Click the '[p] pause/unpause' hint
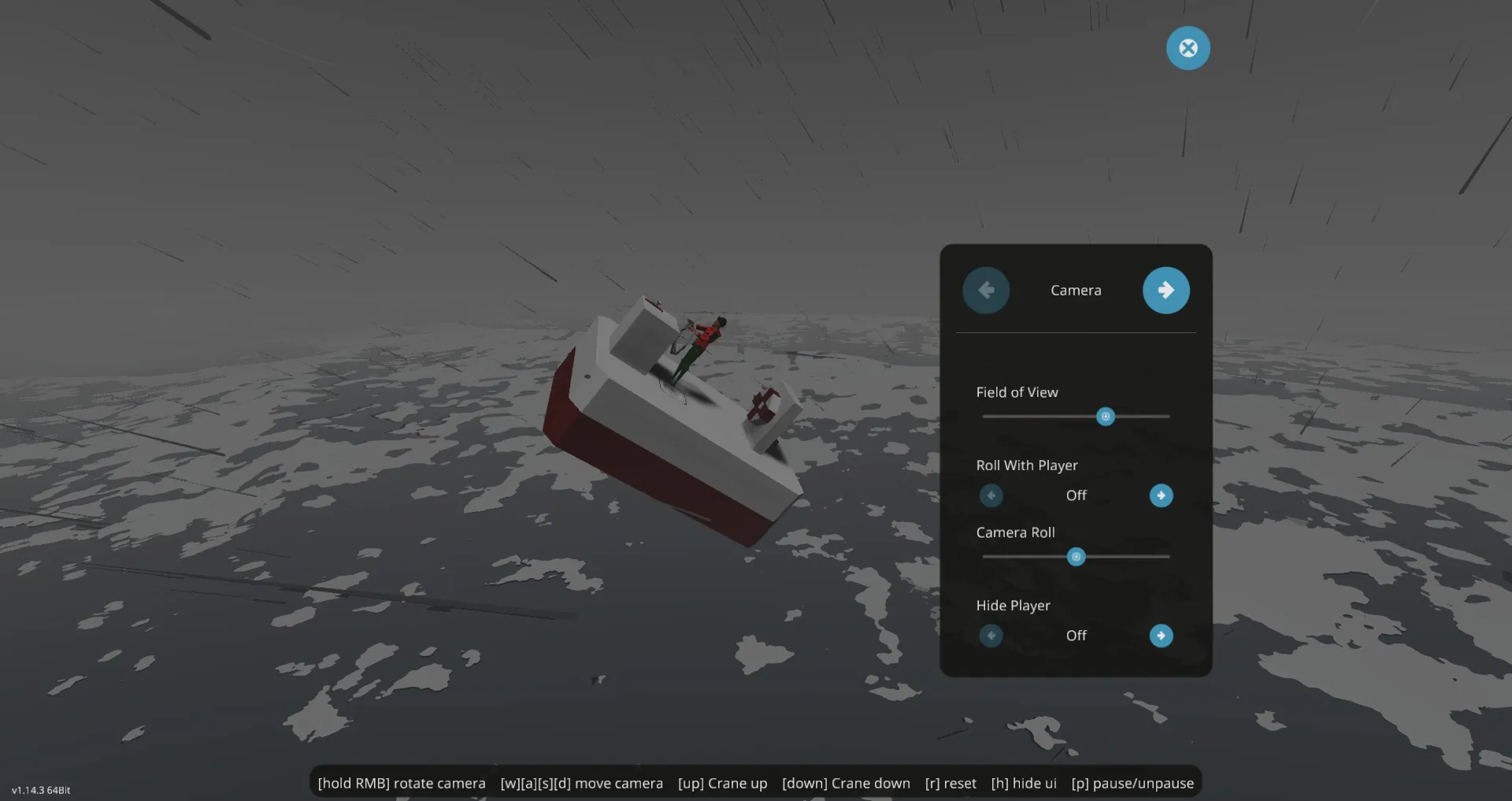Screen dimensions: 1512x801 tap(1132, 784)
